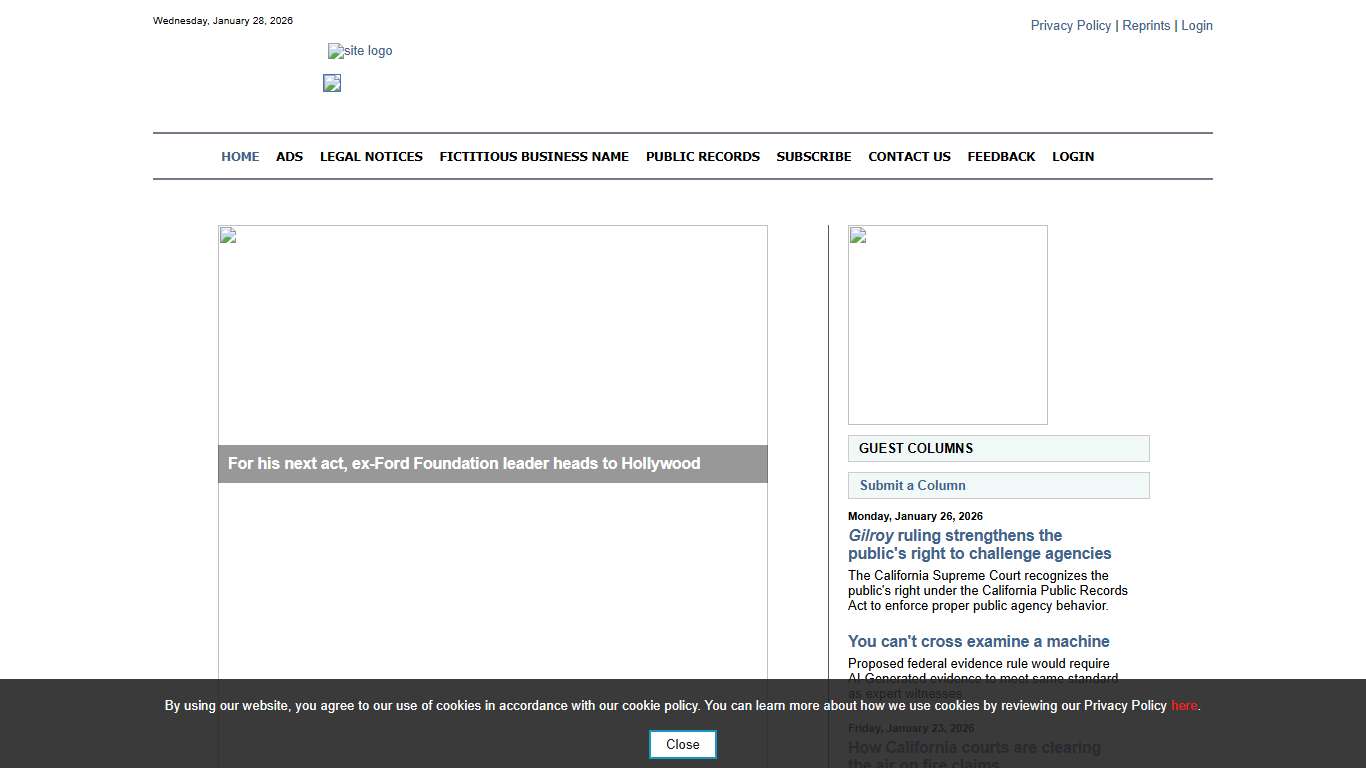
Task: Go to the Ads menu item
Action: tap(289, 157)
